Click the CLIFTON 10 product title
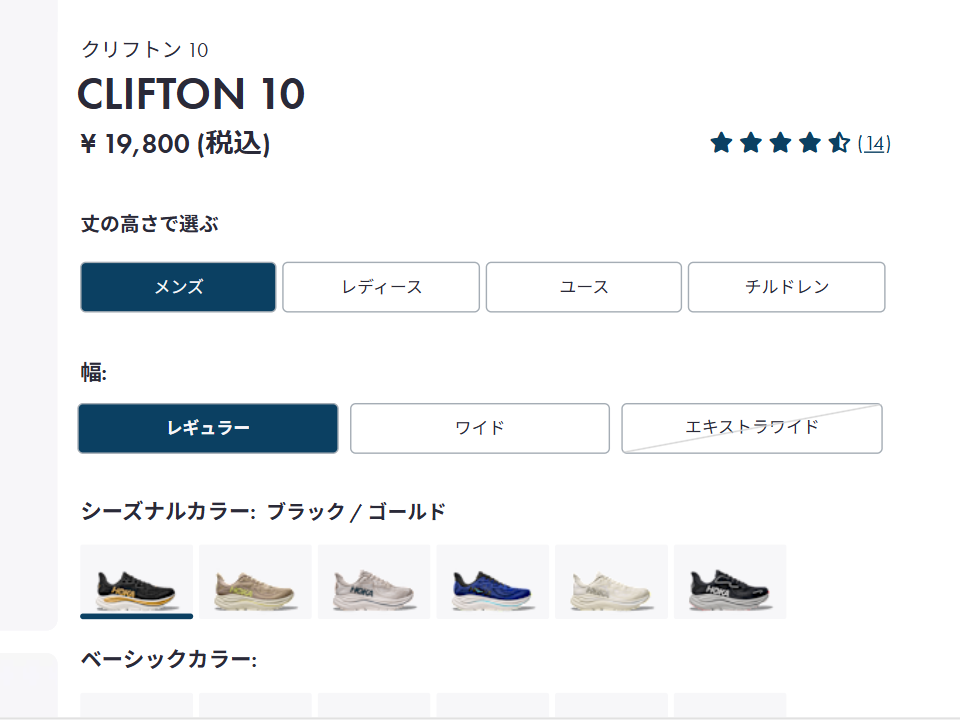960x720 pixels. coord(191,94)
